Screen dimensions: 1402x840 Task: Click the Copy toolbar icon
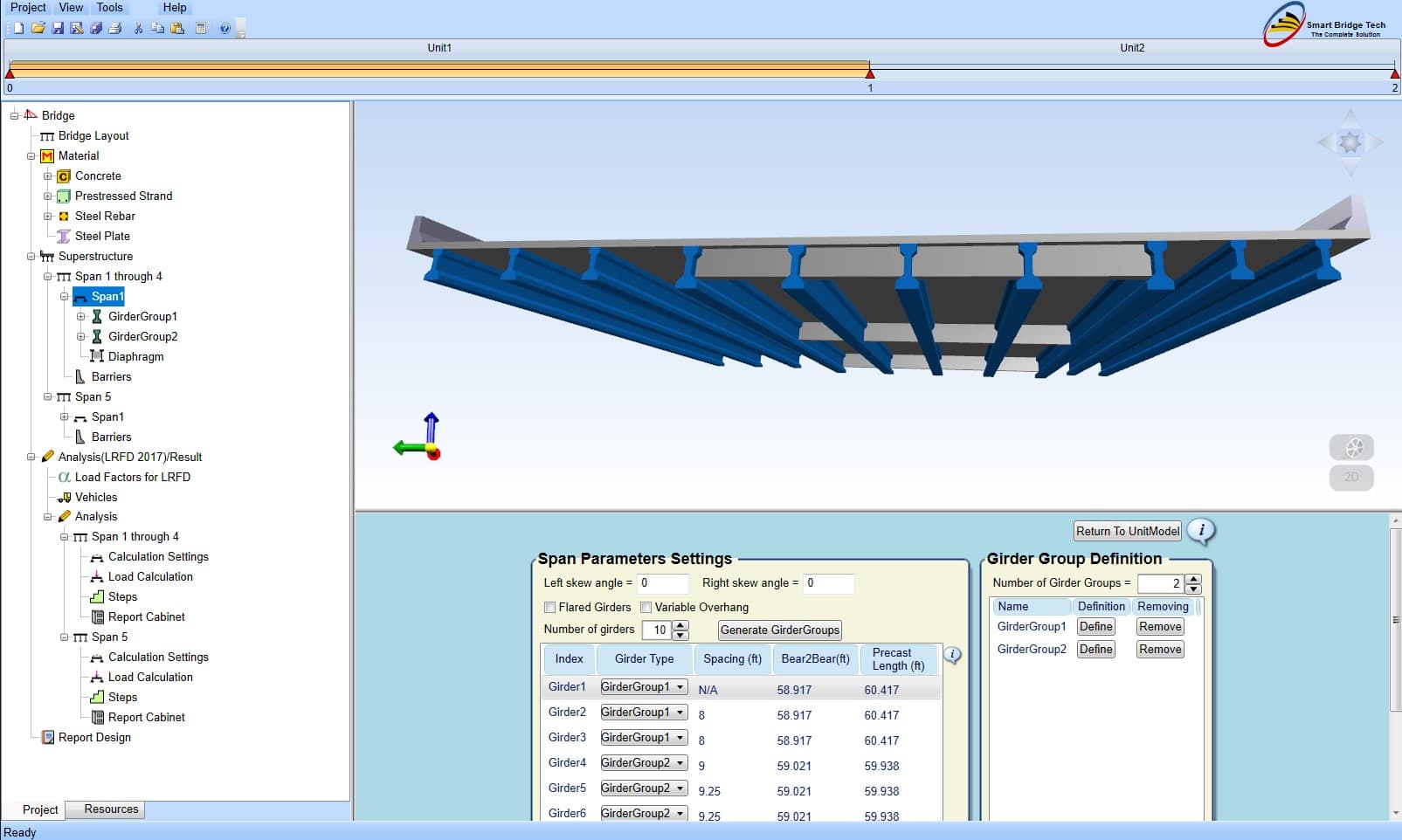[x=157, y=28]
